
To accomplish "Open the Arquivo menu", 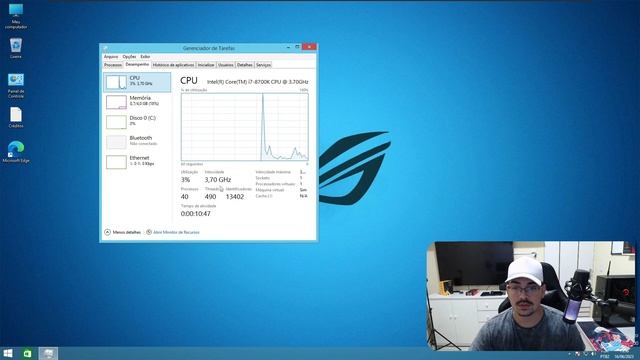I will tap(111, 57).
